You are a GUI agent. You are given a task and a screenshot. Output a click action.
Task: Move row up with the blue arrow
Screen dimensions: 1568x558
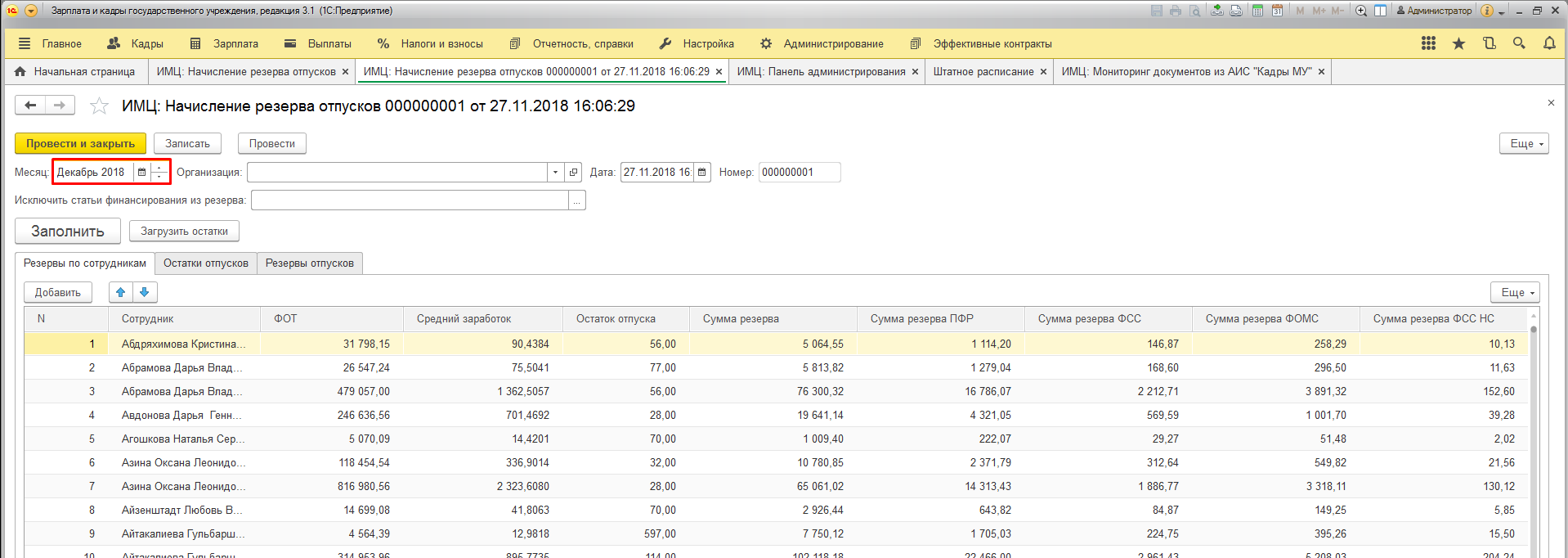(x=121, y=292)
